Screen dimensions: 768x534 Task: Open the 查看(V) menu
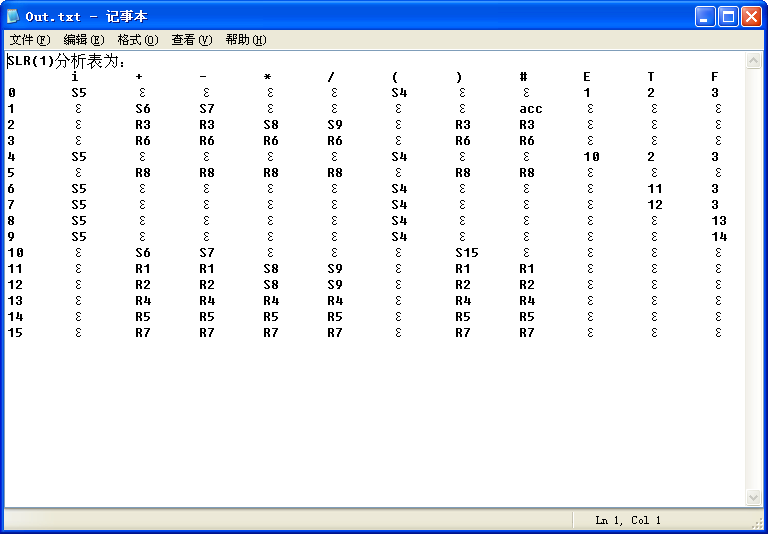[192, 40]
